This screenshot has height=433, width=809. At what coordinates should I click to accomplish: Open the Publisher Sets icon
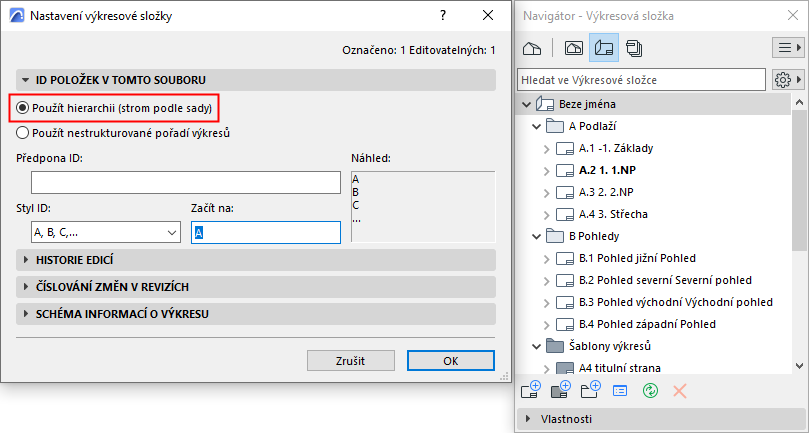[633, 47]
